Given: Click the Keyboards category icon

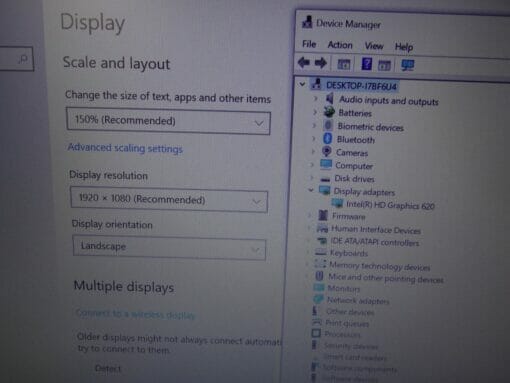Looking at the screenshot, I should pyautogui.click(x=321, y=252).
